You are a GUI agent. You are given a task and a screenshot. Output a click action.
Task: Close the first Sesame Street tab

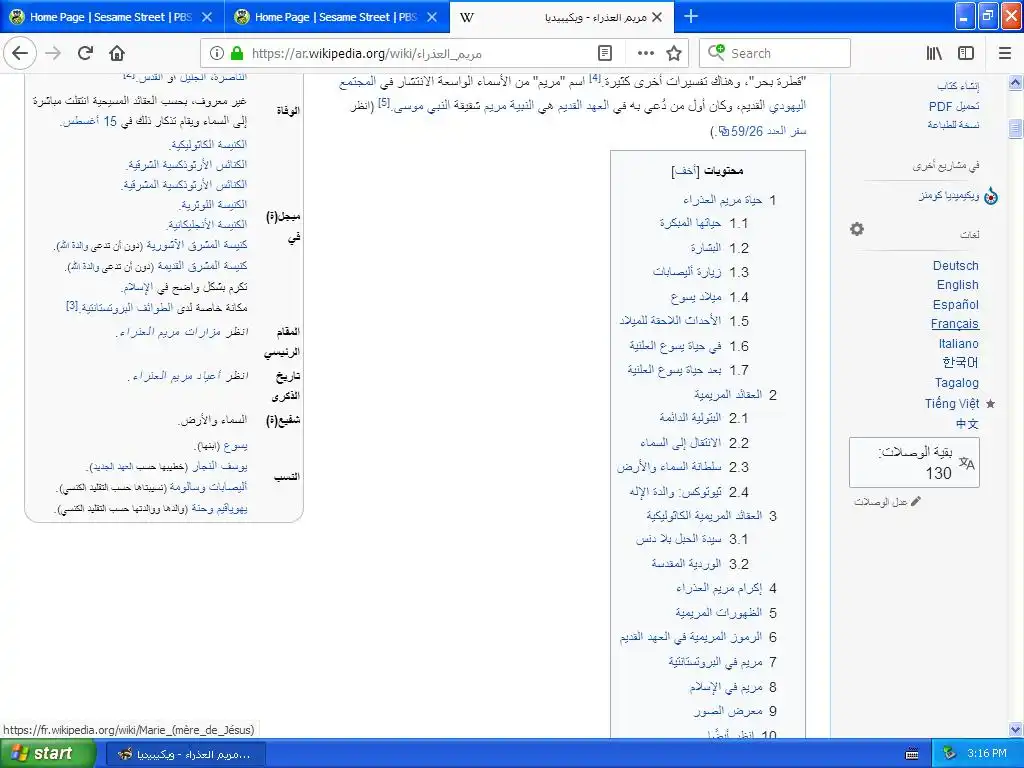coord(207,17)
